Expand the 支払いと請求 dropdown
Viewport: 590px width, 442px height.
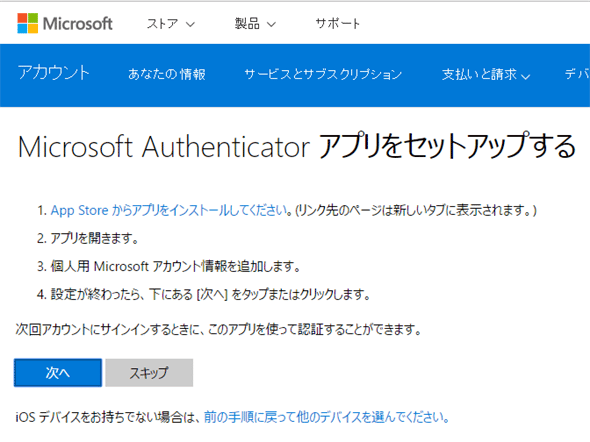(486, 74)
